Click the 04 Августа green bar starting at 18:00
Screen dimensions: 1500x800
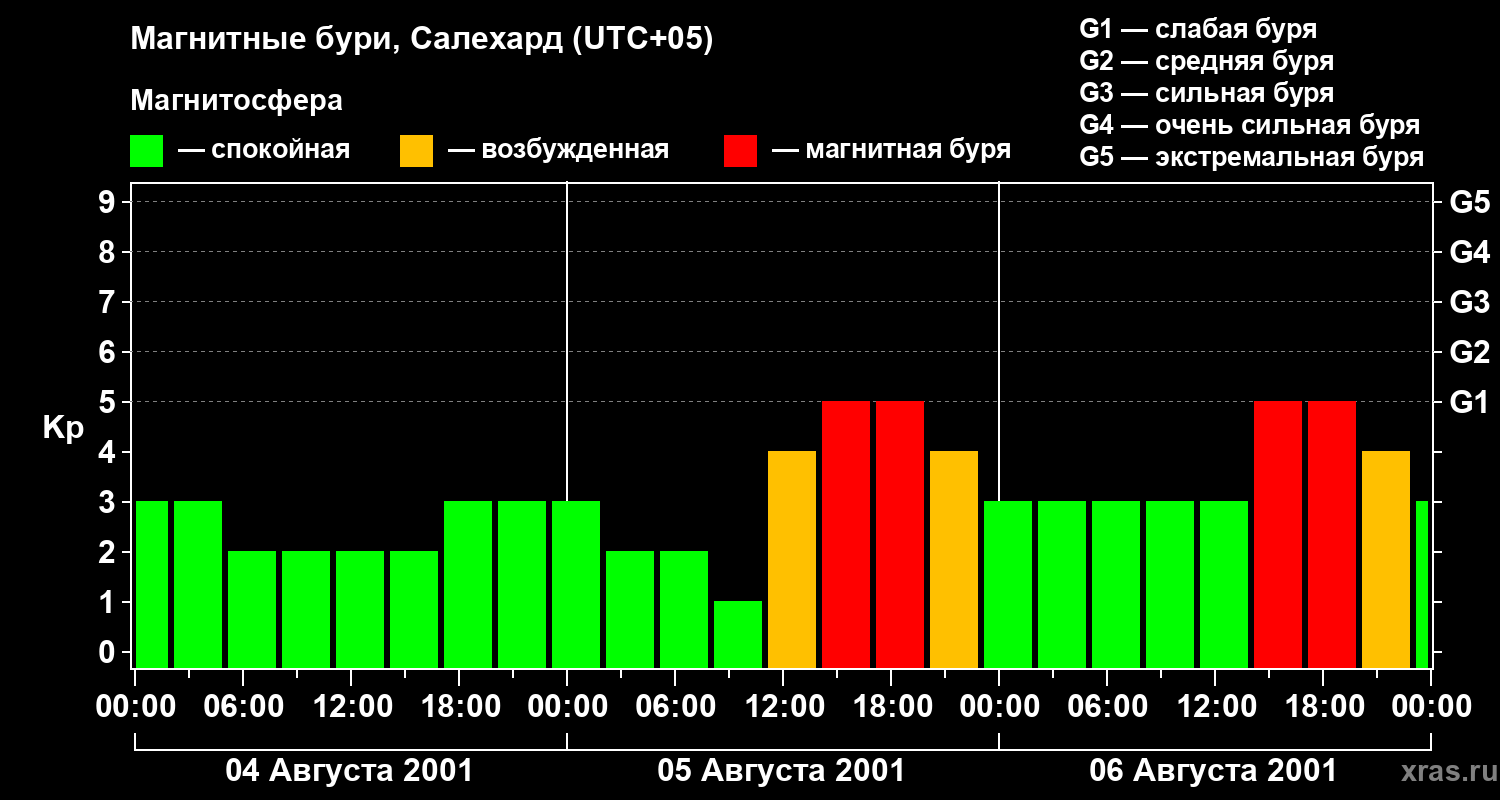pos(468,585)
